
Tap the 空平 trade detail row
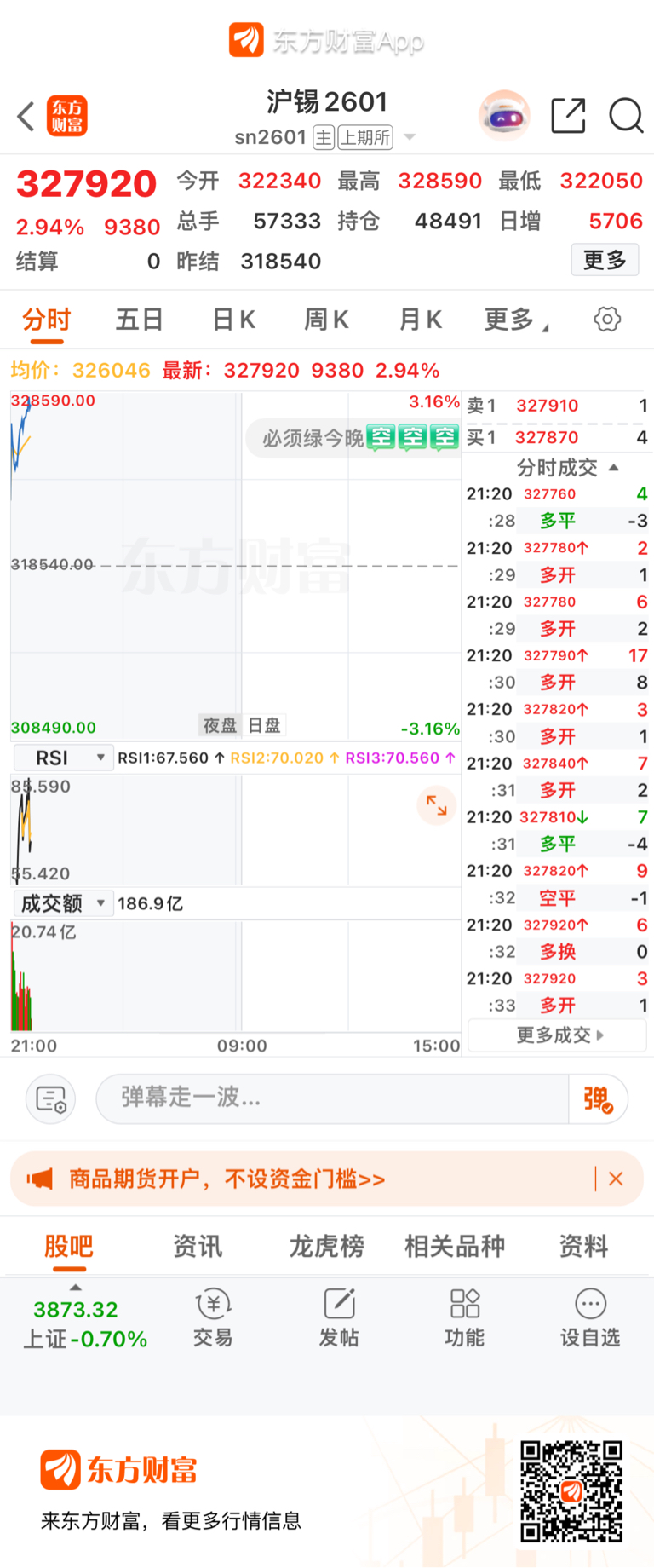557,898
